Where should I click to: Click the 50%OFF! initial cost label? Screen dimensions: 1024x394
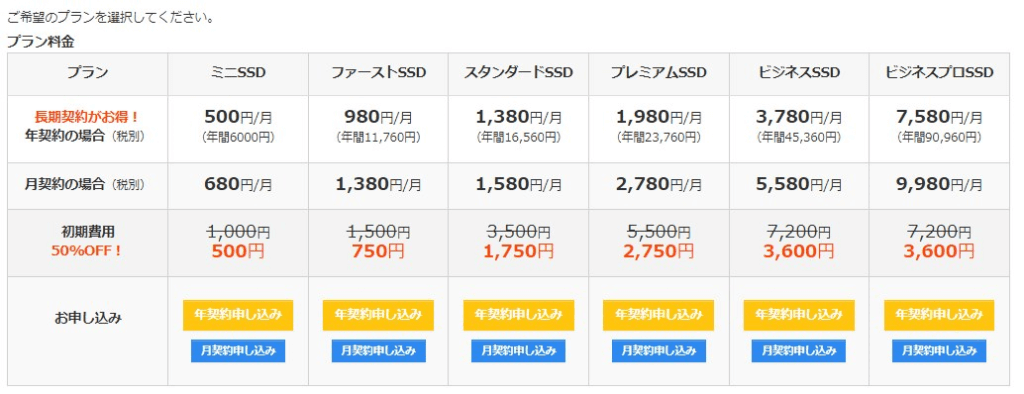(x=87, y=250)
